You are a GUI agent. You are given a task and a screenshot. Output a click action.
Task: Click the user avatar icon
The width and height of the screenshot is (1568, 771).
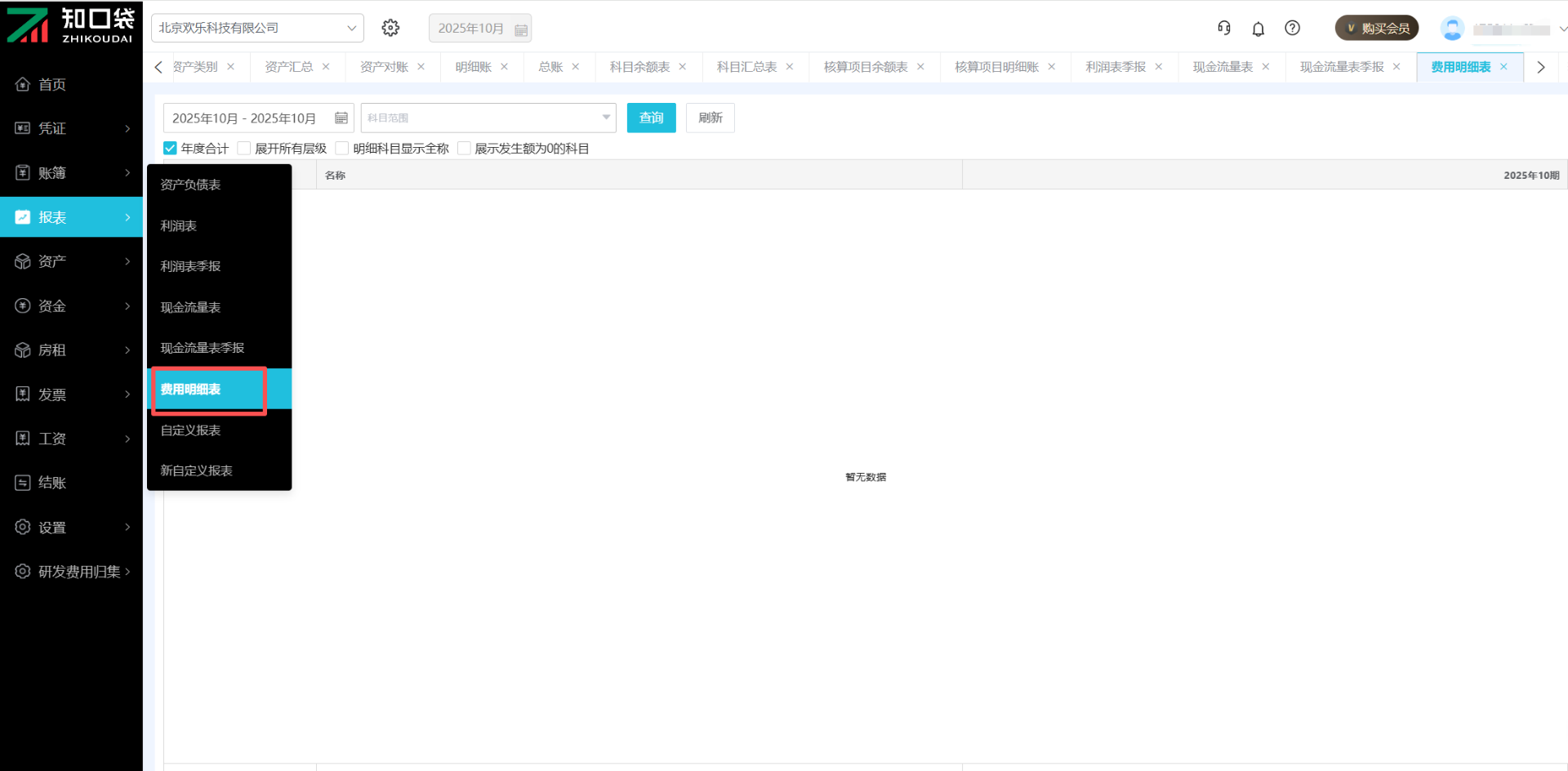tap(1451, 29)
